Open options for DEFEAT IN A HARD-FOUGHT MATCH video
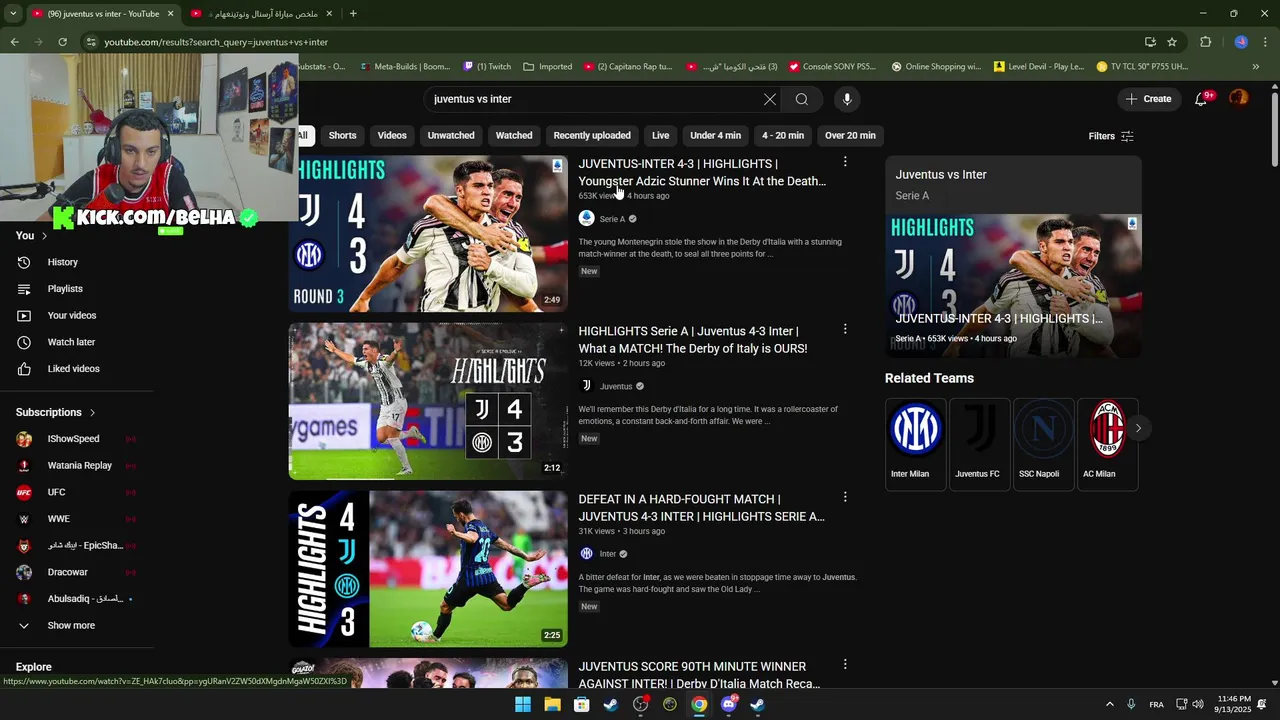The width and height of the screenshot is (1280, 720). click(845, 497)
